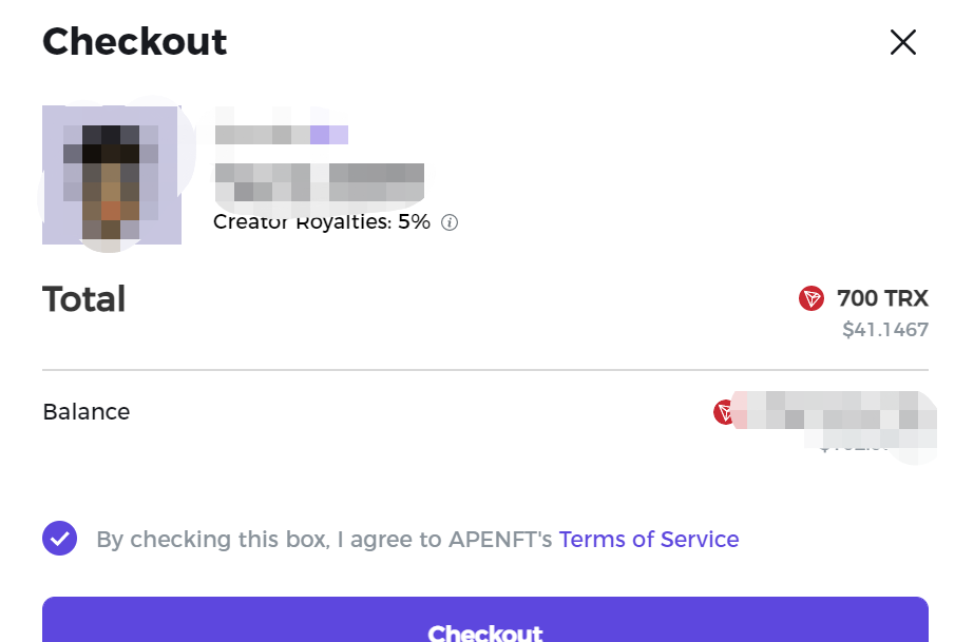Image resolution: width=953 pixels, height=642 pixels.
Task: Click the blurred NFT title text
Action: pos(319,182)
